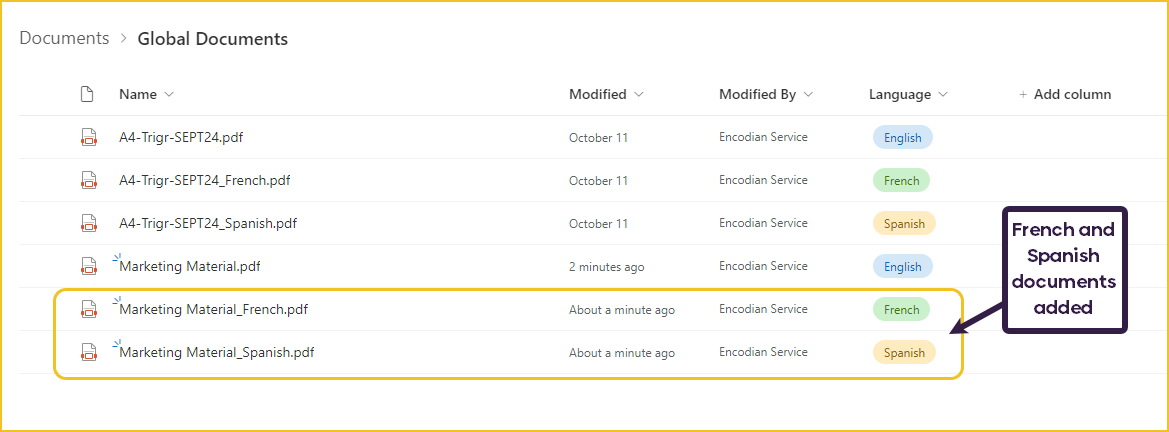Open the Name column sort dropdown
The width and height of the screenshot is (1169, 432).
[x=168, y=95]
